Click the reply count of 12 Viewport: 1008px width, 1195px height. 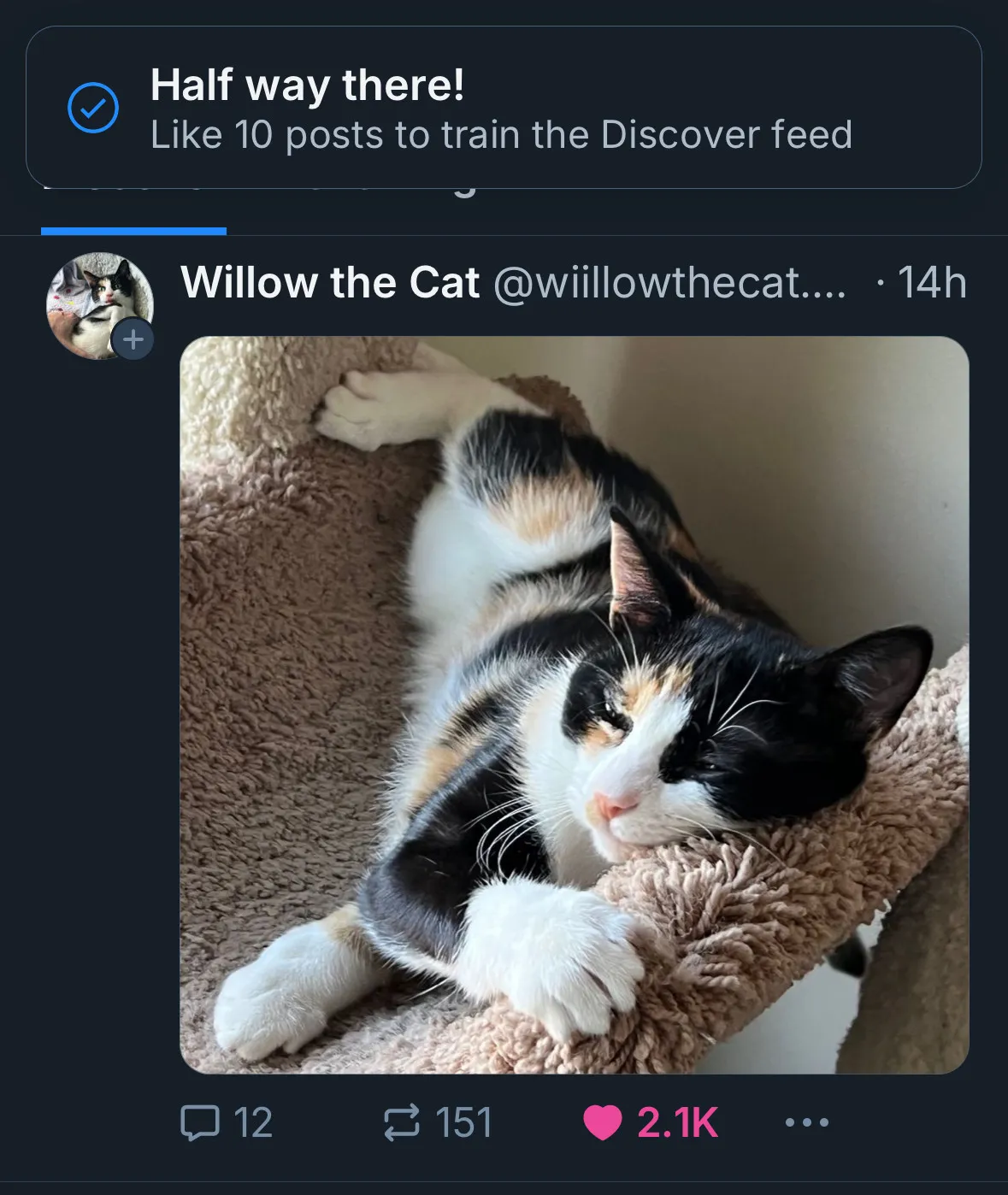point(253,1122)
